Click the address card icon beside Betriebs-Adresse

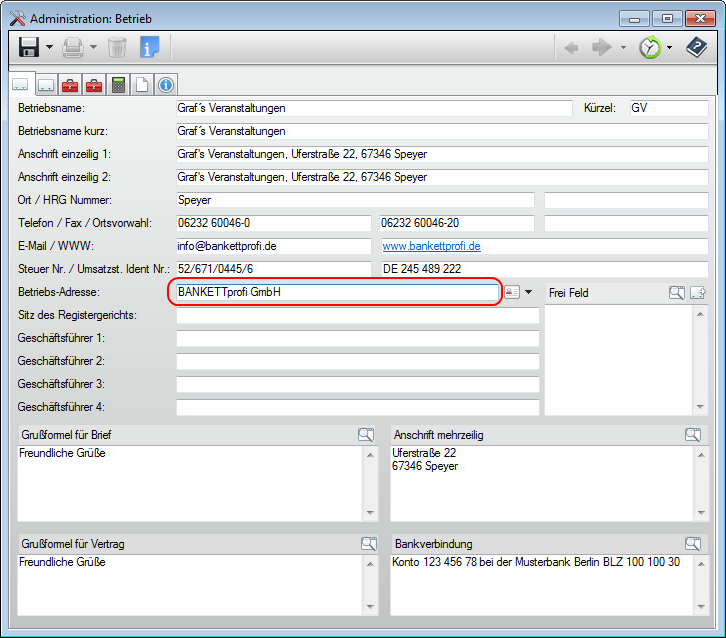click(512, 292)
